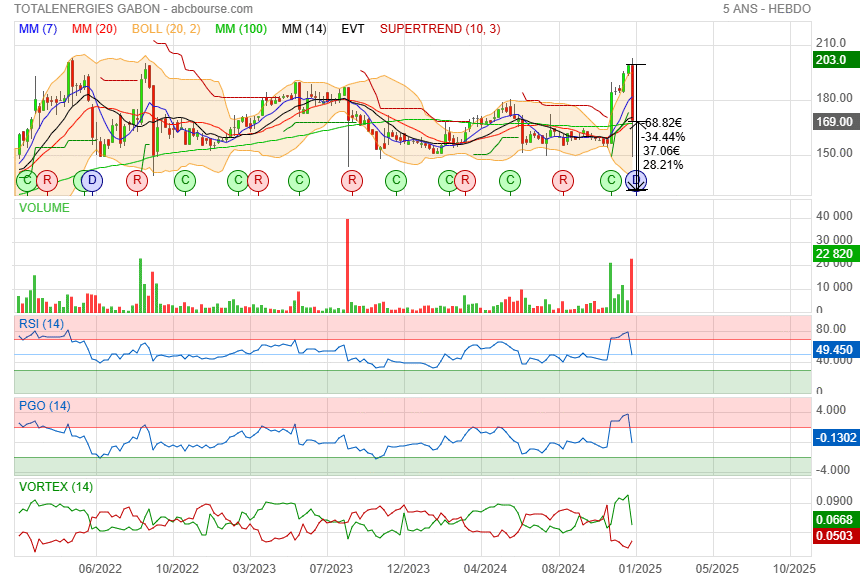Image resolution: width=860 pixels, height=579 pixels.
Task: Click the 08/2024 date axis label
Action: 563,569
